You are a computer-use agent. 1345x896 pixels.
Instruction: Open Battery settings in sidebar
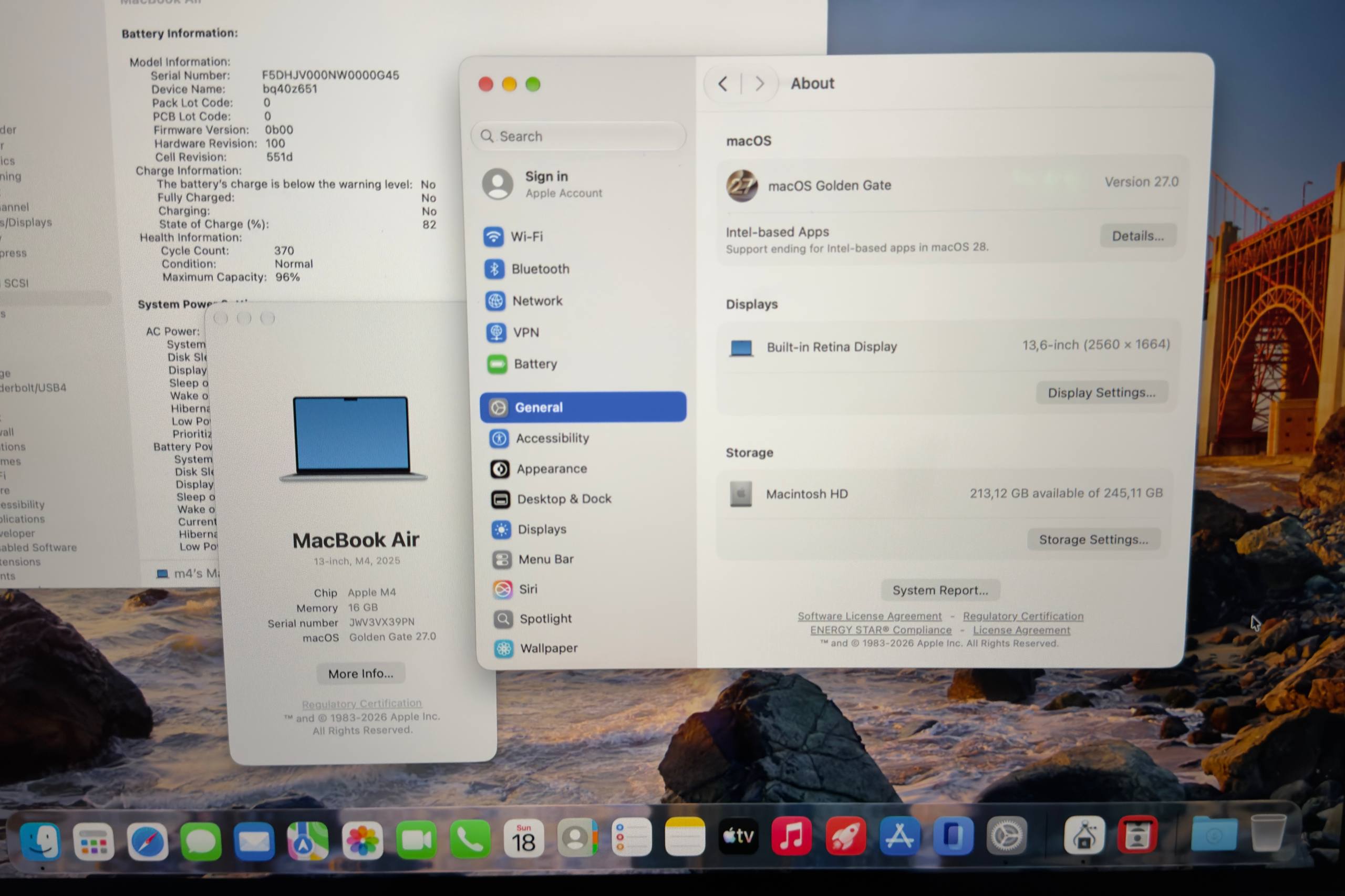tap(582, 364)
